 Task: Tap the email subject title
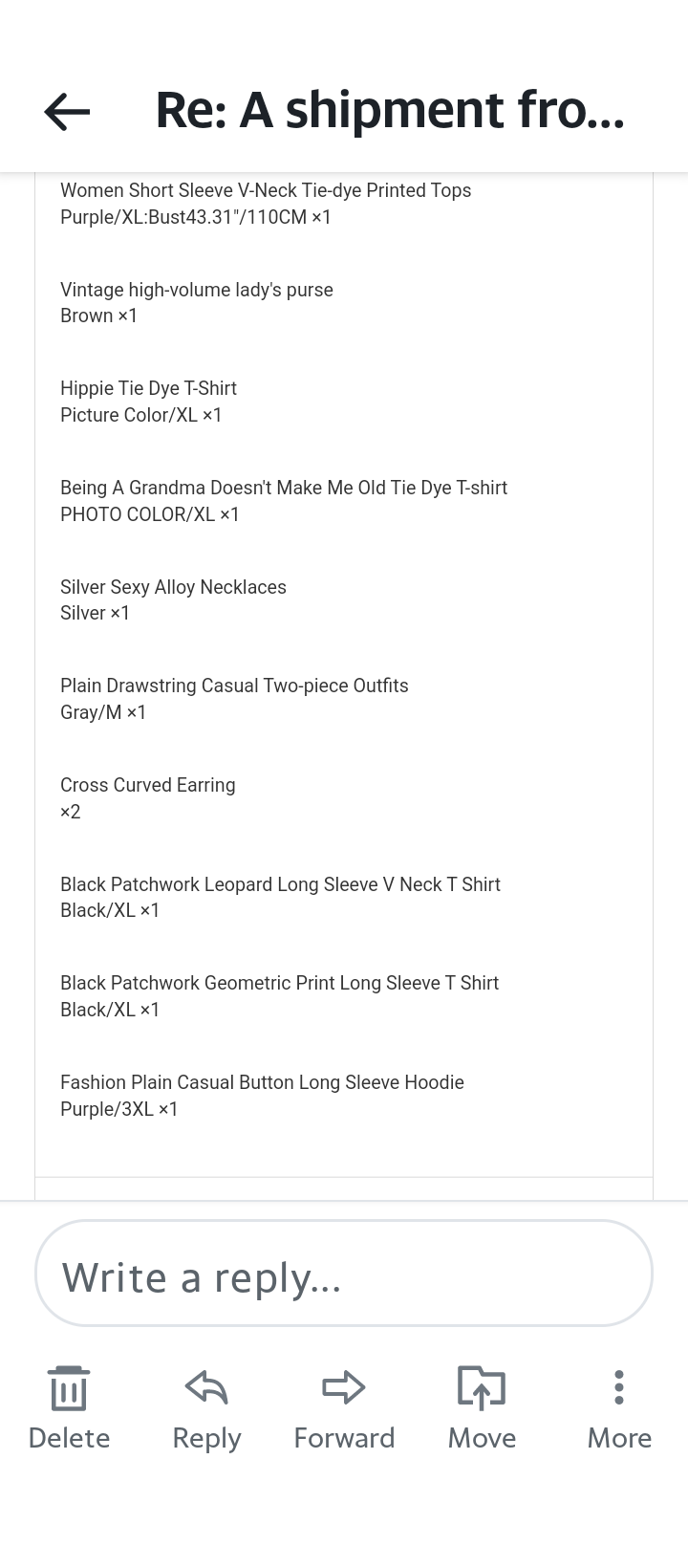[x=390, y=110]
